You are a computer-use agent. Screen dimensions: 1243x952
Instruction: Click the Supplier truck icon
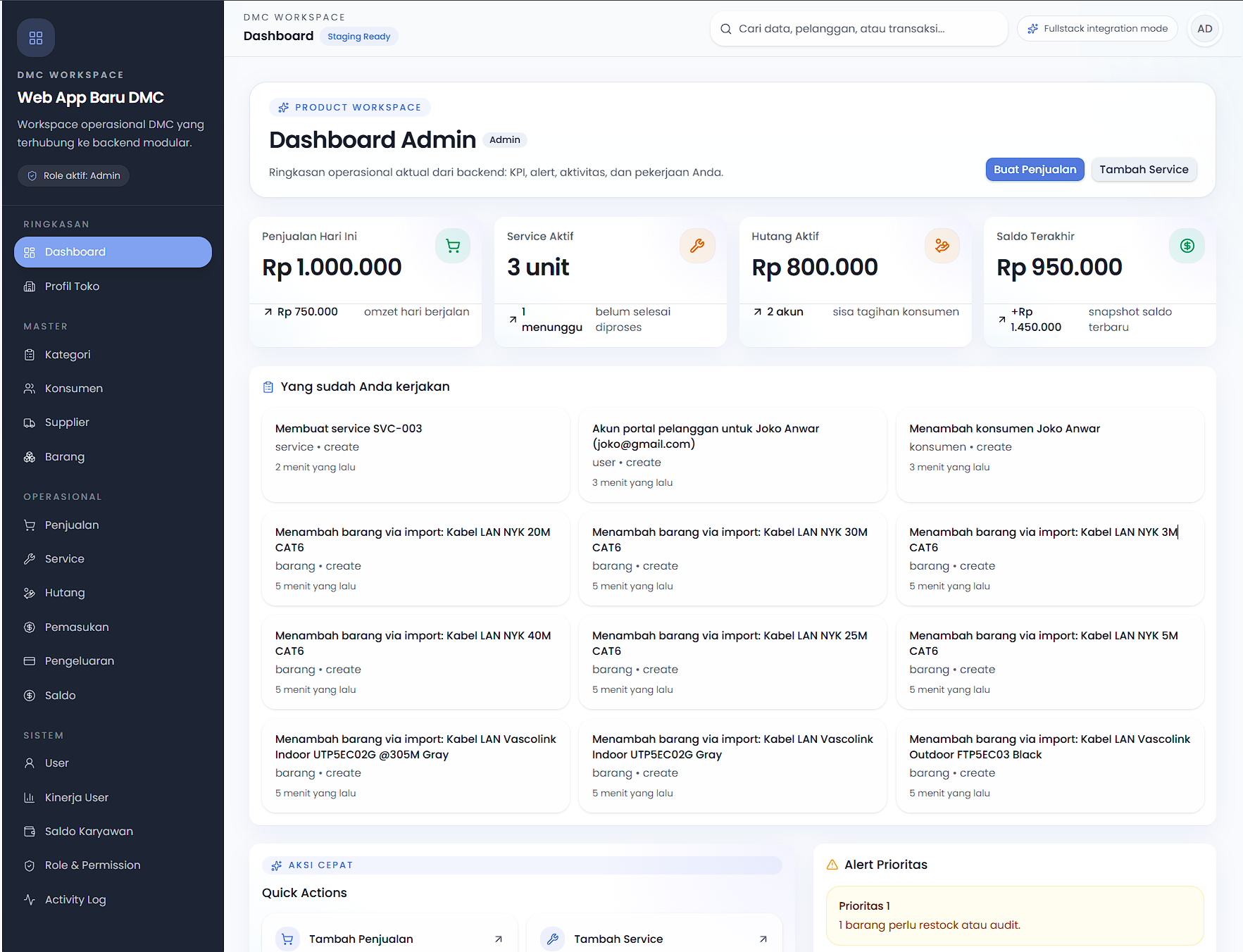pyautogui.click(x=30, y=422)
